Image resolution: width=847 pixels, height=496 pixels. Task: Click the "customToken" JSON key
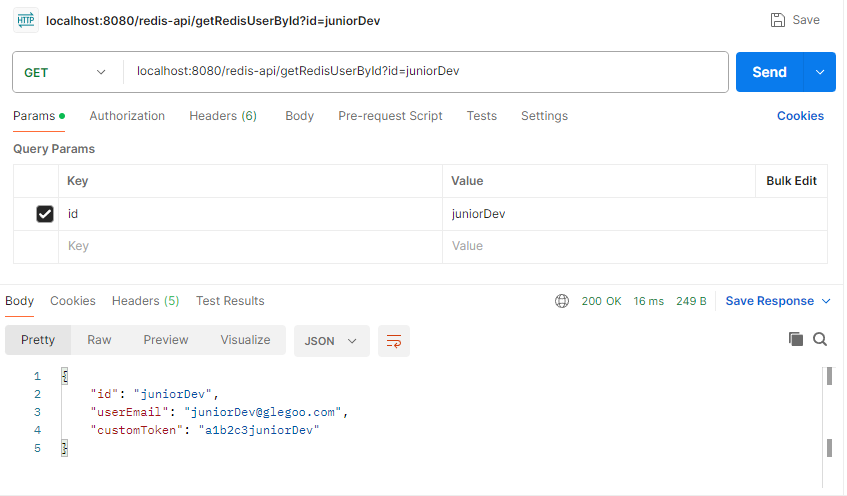pos(136,430)
